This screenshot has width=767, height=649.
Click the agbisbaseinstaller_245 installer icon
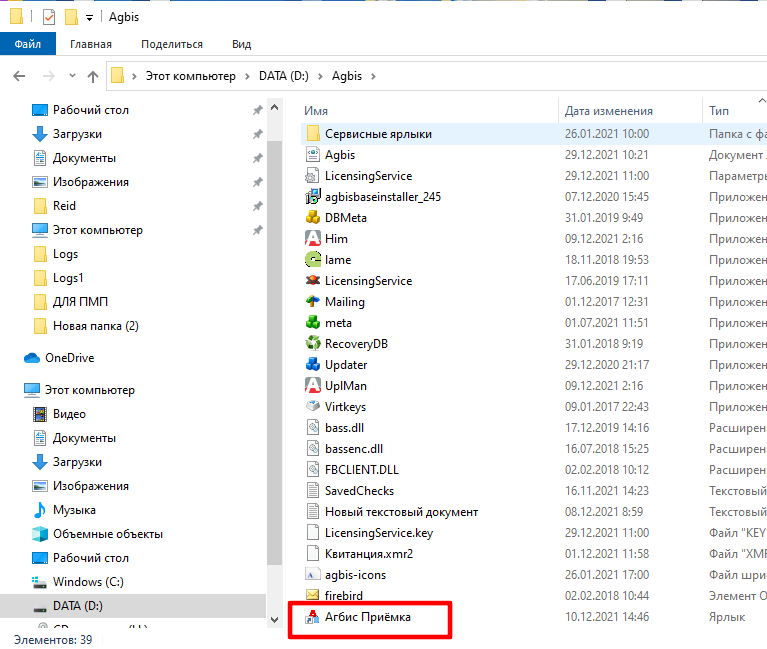(x=313, y=197)
